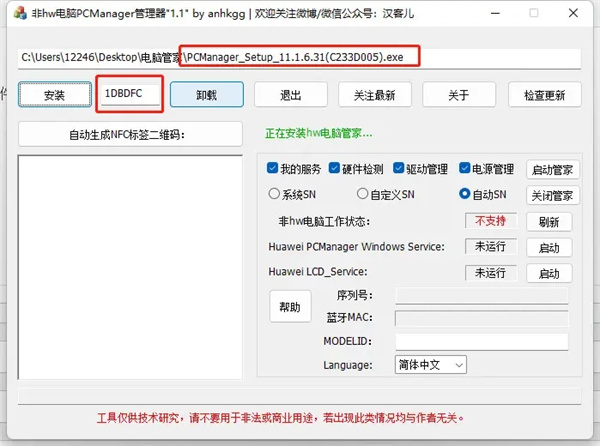Click the 正在安装hw电脑管家 status text

318,133
